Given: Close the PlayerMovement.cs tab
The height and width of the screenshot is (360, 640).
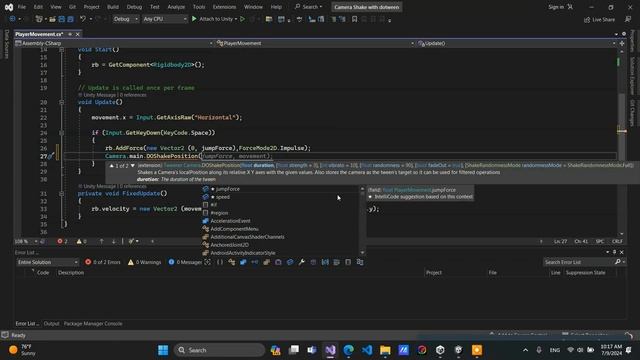Looking at the screenshot, I should coord(78,34).
